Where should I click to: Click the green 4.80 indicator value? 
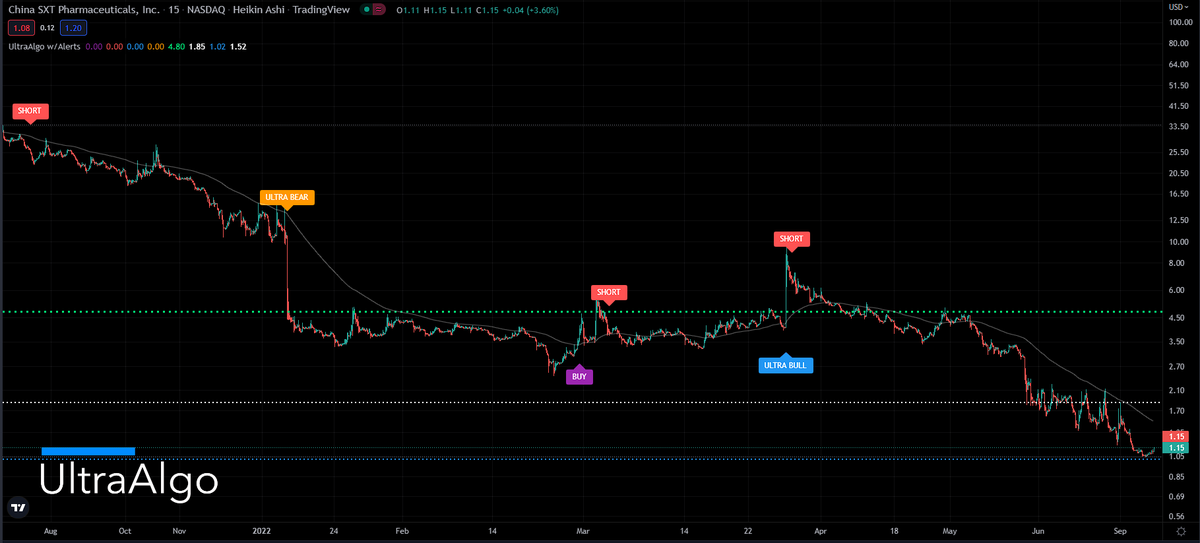[x=176, y=46]
